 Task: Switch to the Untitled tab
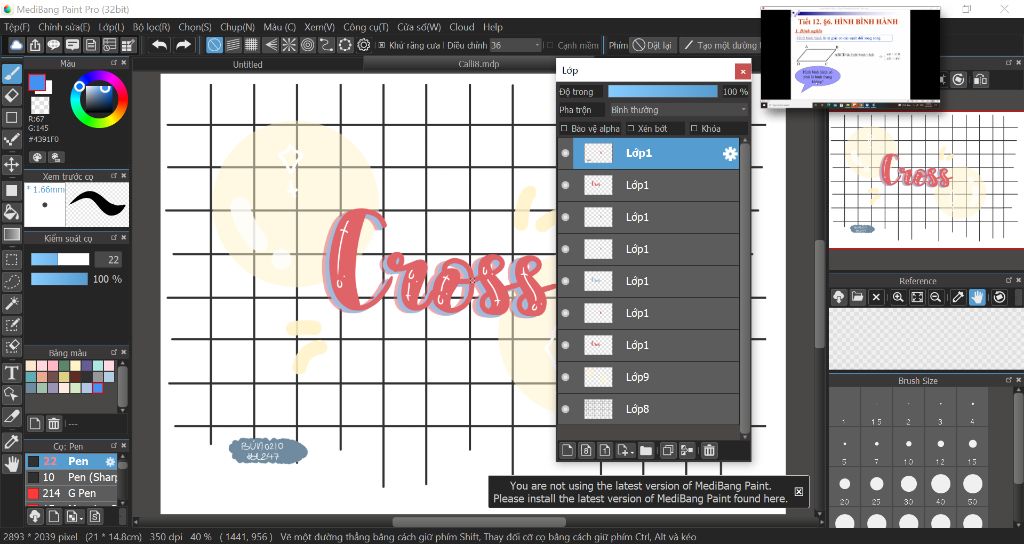248,65
